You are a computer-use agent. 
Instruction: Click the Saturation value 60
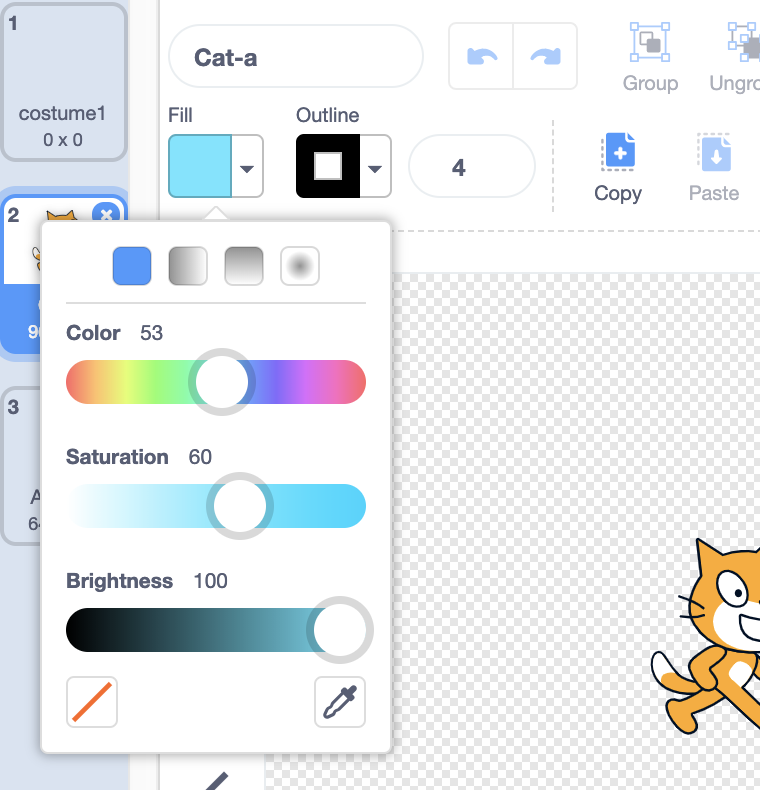(200, 457)
